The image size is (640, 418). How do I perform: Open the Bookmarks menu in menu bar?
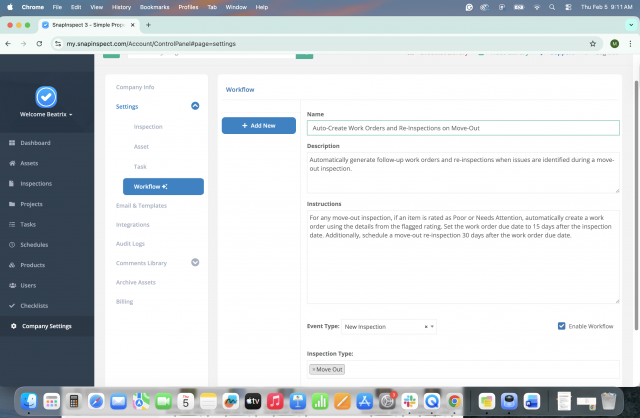tap(154, 6)
